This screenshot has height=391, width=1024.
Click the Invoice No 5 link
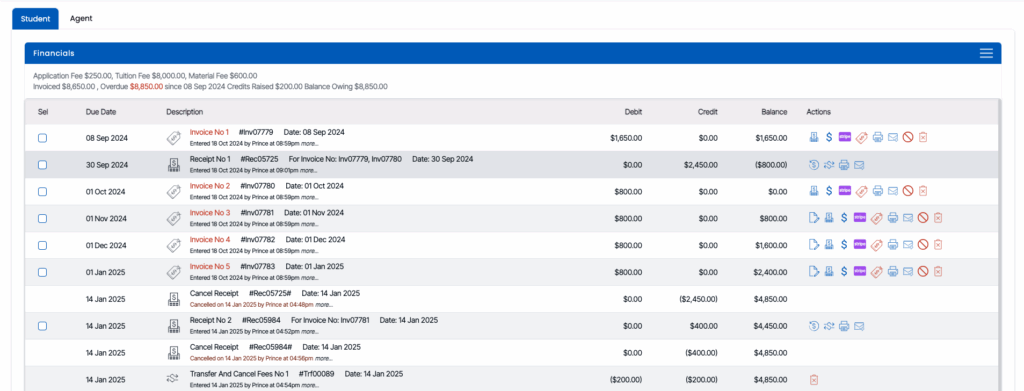pyautogui.click(x=210, y=266)
